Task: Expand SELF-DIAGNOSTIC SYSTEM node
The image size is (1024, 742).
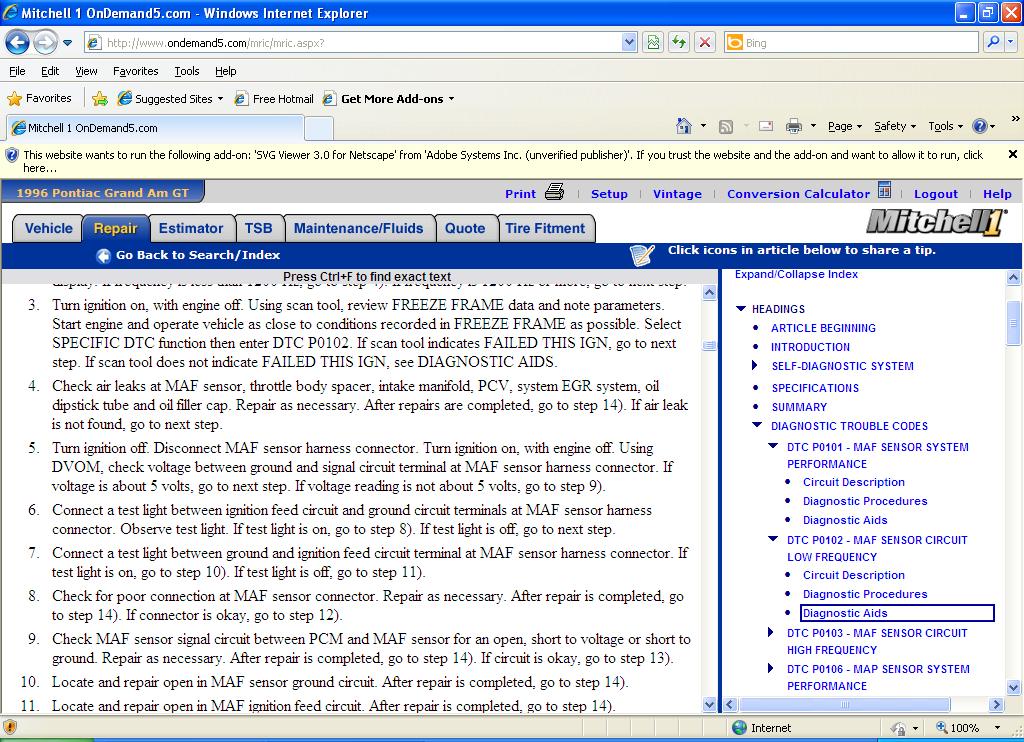Action: [754, 366]
